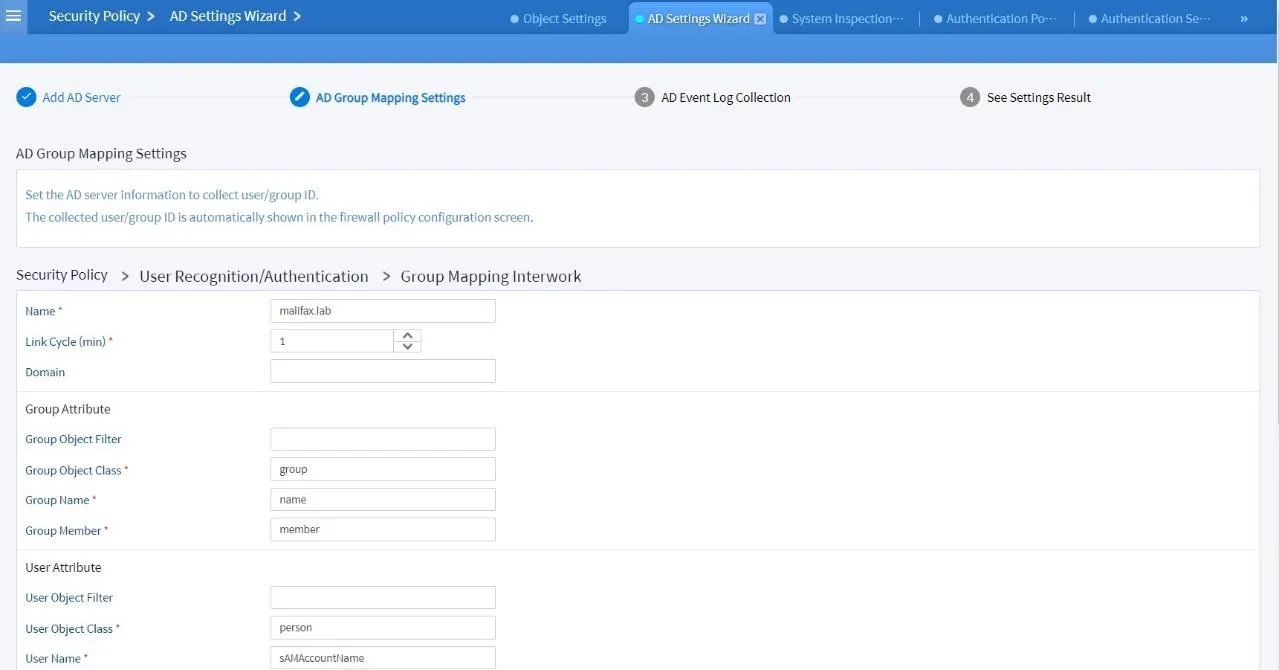This screenshot has height=670, width=1279.
Task: Click the Name input field
Action: (382, 311)
